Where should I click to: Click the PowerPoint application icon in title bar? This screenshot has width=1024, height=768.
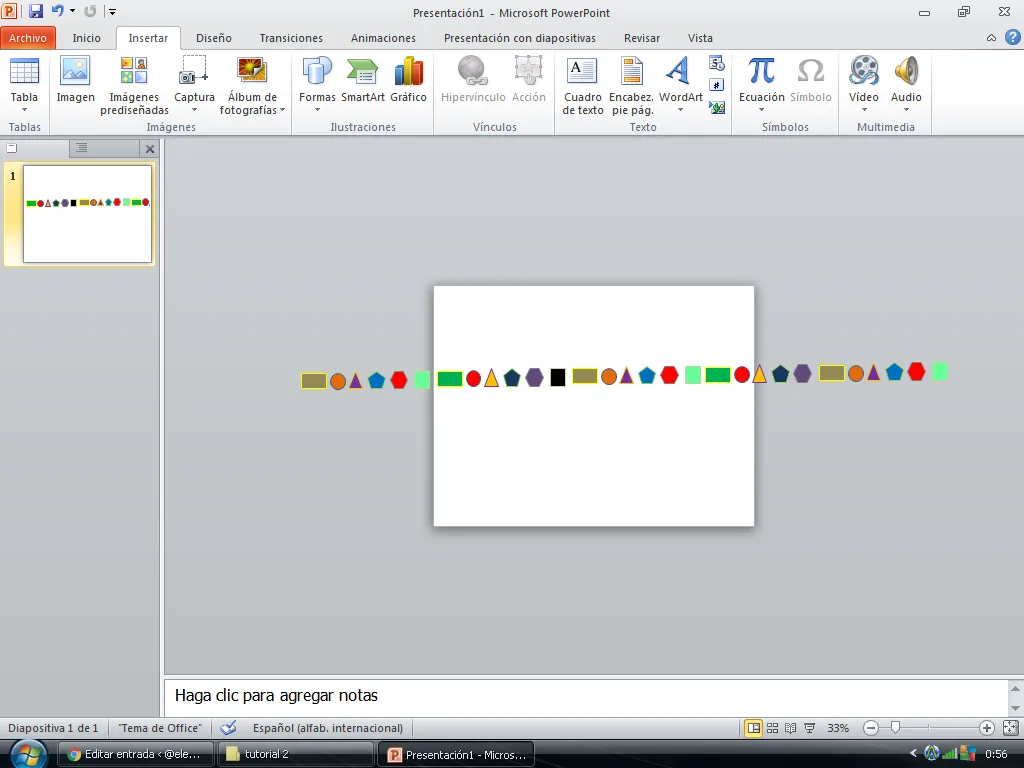pos(9,11)
